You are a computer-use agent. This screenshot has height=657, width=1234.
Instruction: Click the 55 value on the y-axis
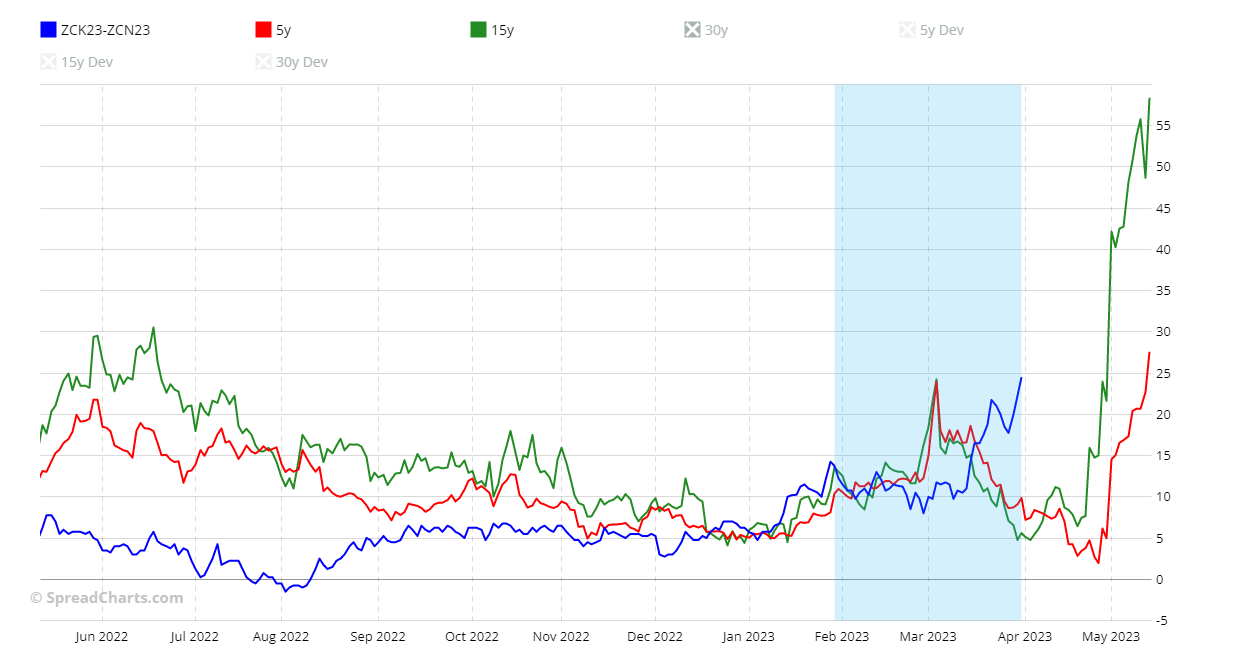(1163, 125)
